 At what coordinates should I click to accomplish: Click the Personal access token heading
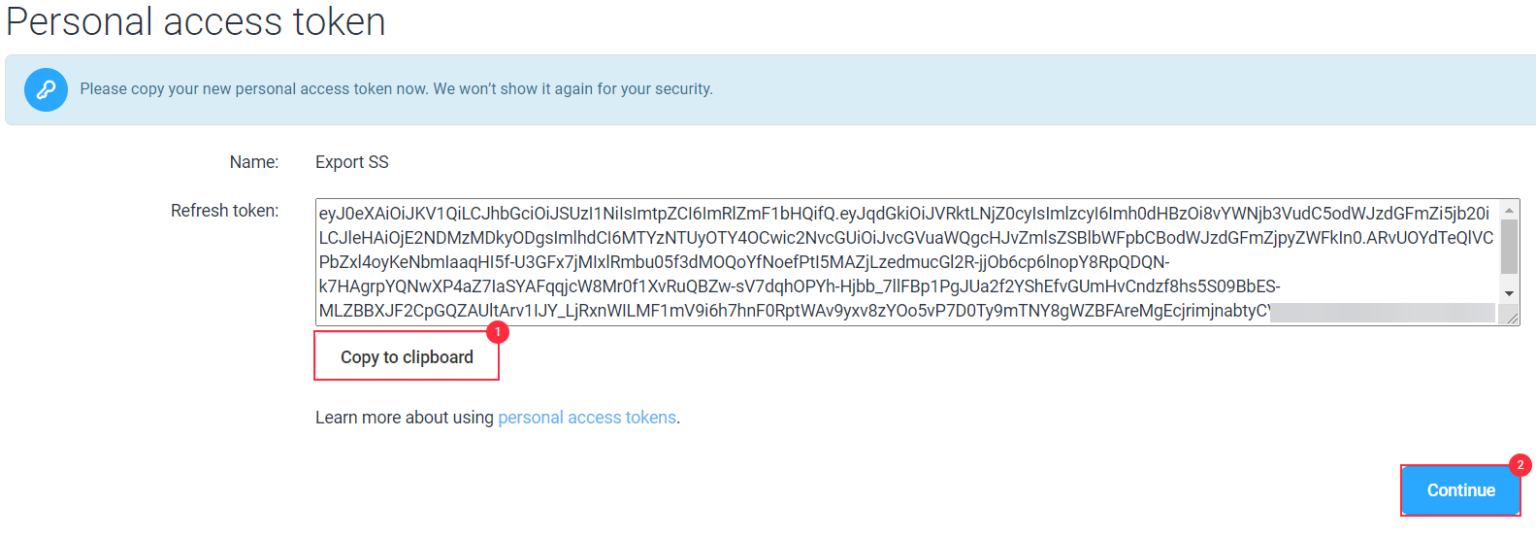(196, 21)
